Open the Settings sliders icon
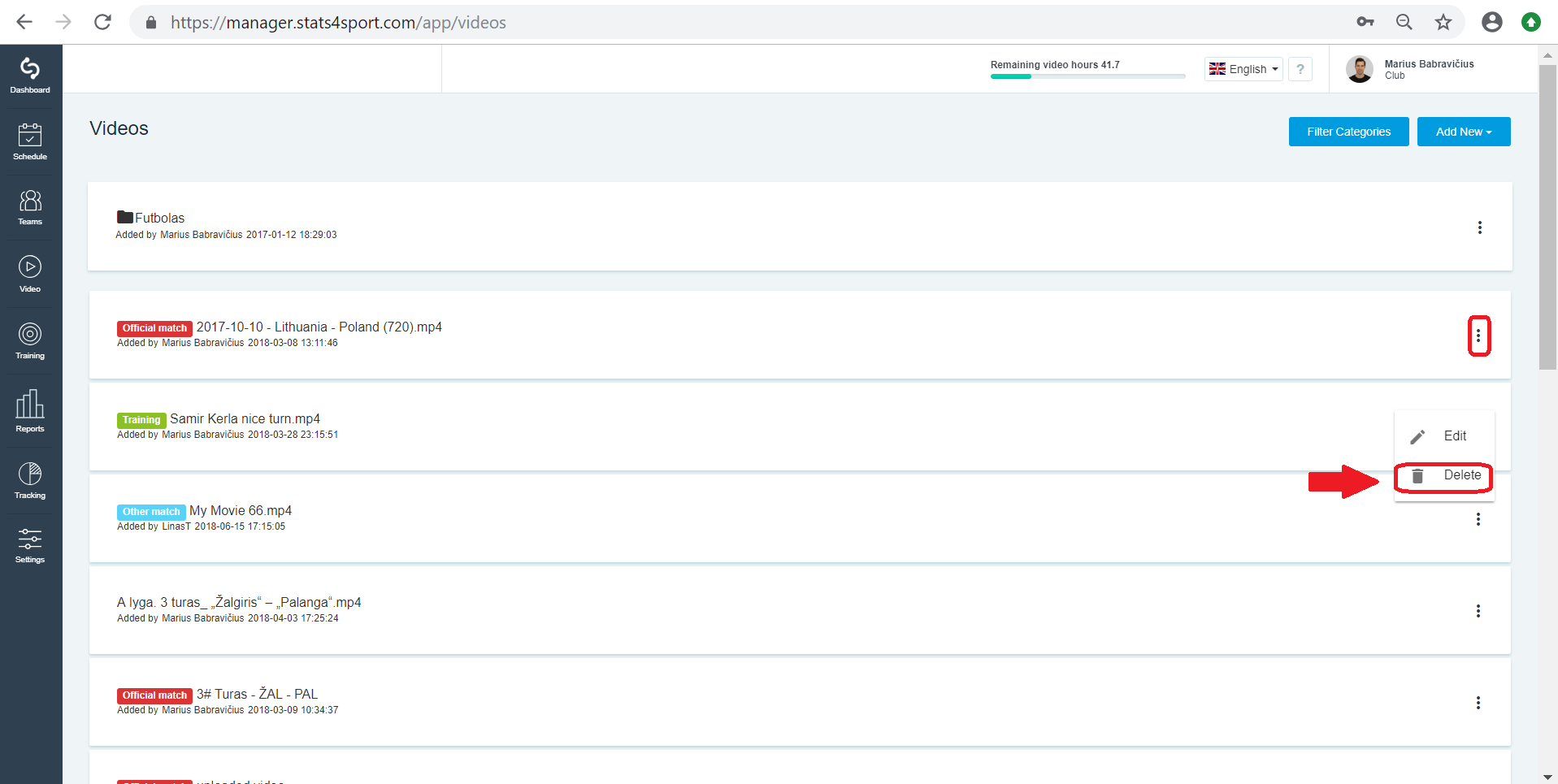The image size is (1558, 784). (30, 546)
